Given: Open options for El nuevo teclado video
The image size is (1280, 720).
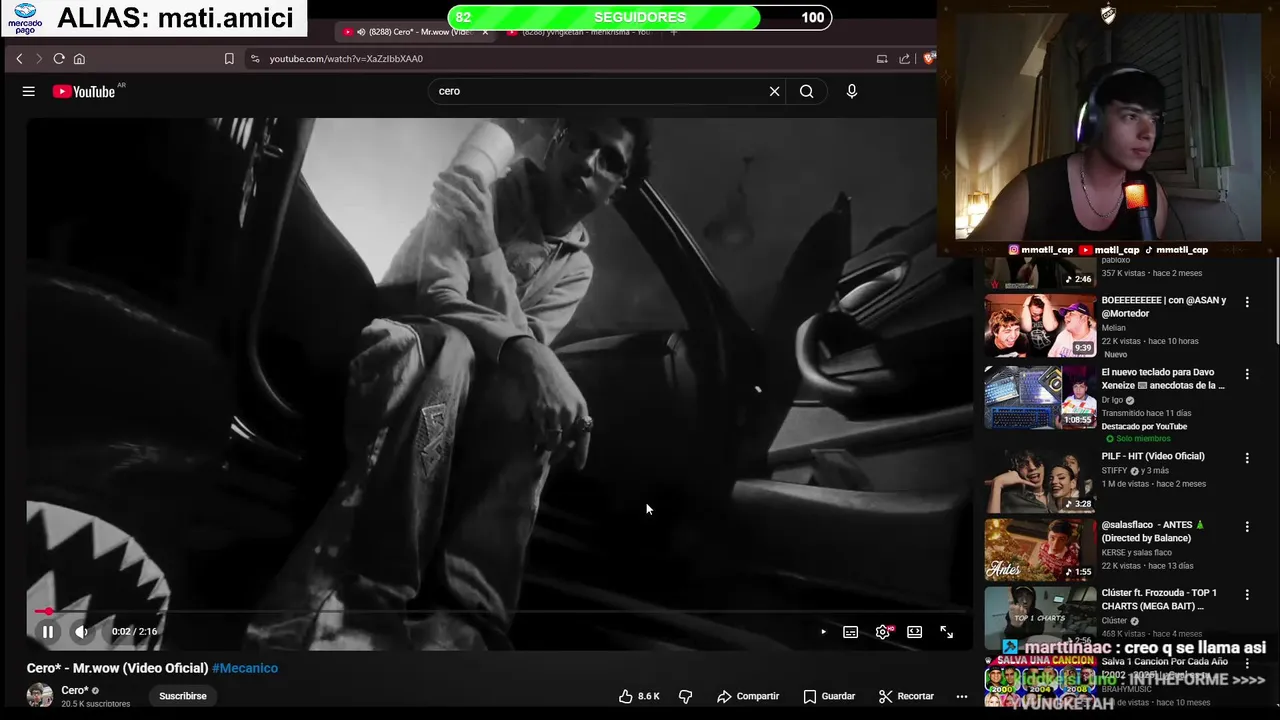Looking at the screenshot, I should click(x=1247, y=374).
